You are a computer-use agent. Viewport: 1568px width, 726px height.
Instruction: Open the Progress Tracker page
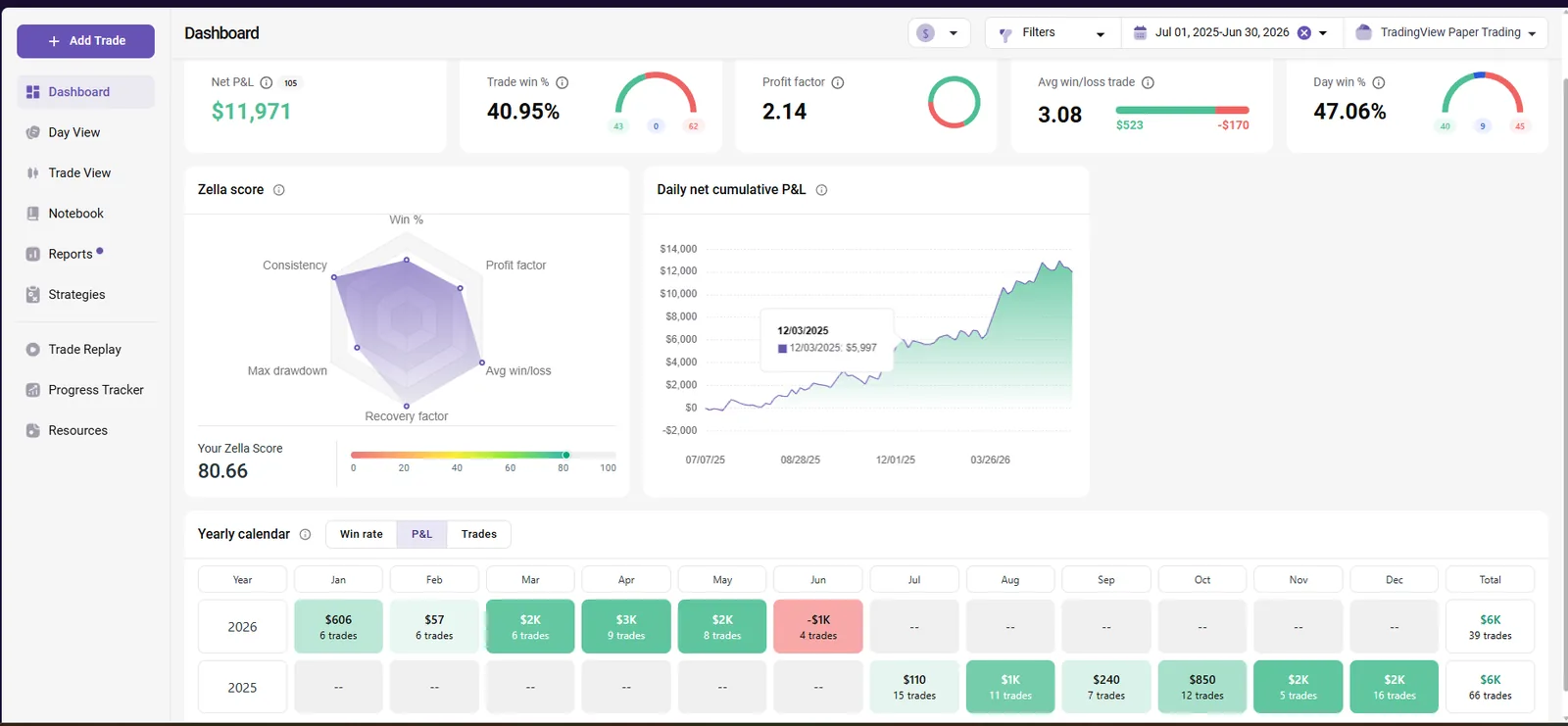(x=96, y=390)
